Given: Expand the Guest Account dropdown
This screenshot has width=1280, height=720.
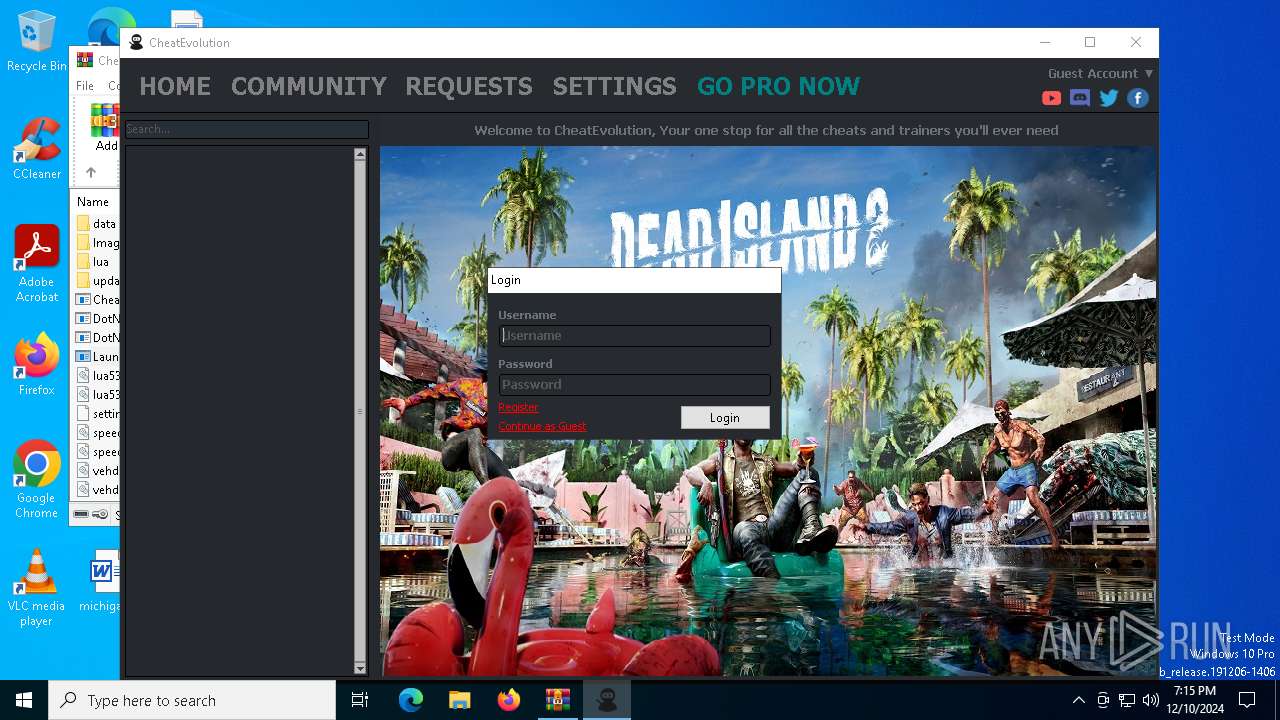Looking at the screenshot, I should point(1100,73).
